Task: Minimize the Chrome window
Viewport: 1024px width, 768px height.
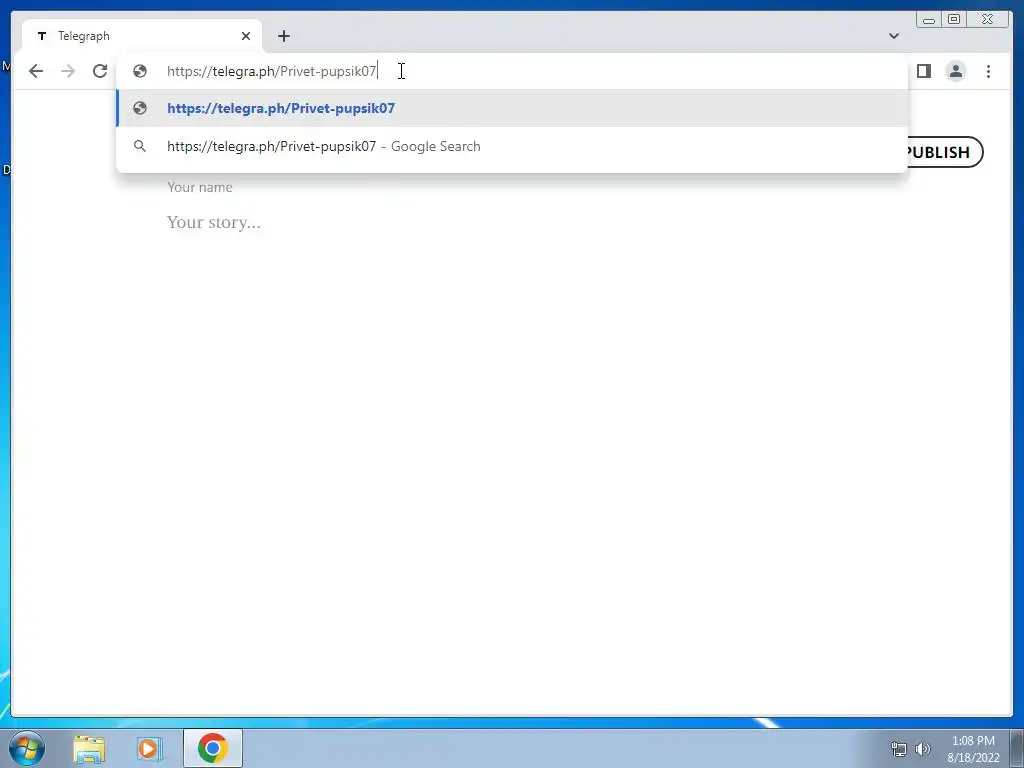Action: (x=929, y=20)
